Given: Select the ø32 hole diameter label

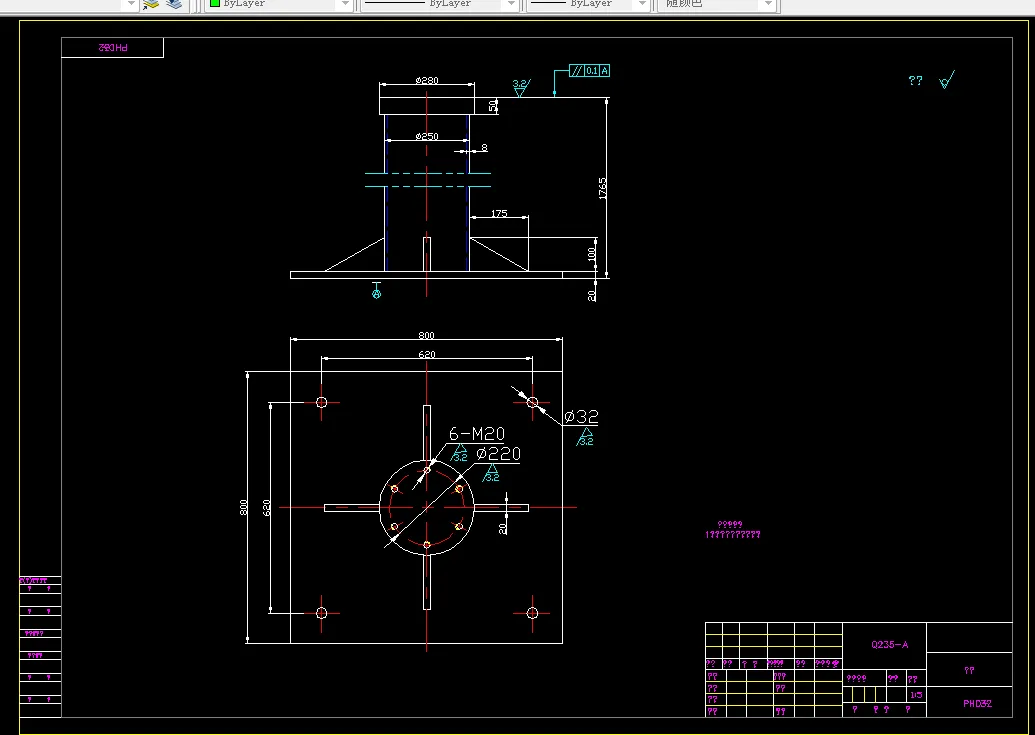Looking at the screenshot, I should [582, 416].
